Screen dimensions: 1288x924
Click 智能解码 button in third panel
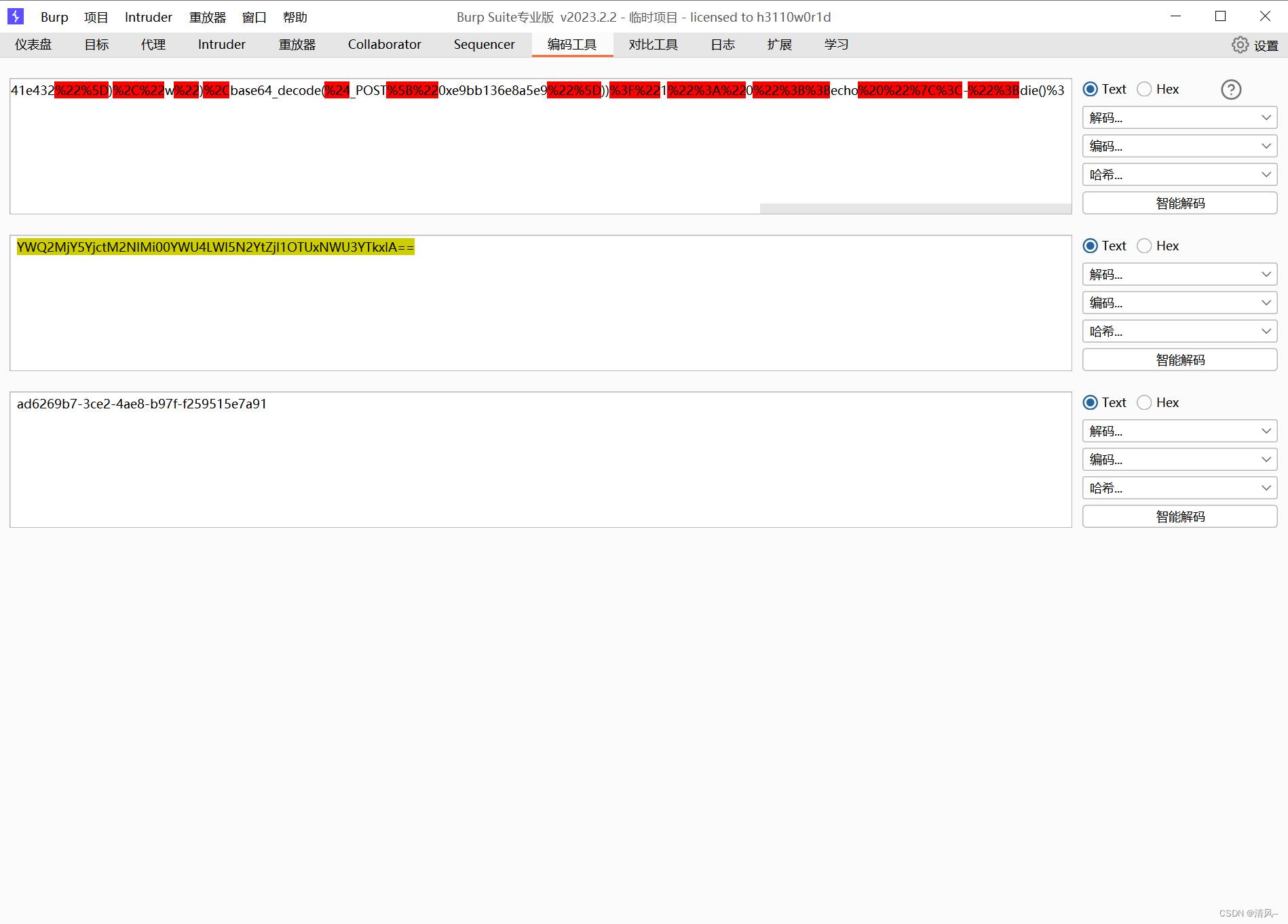(x=1179, y=516)
